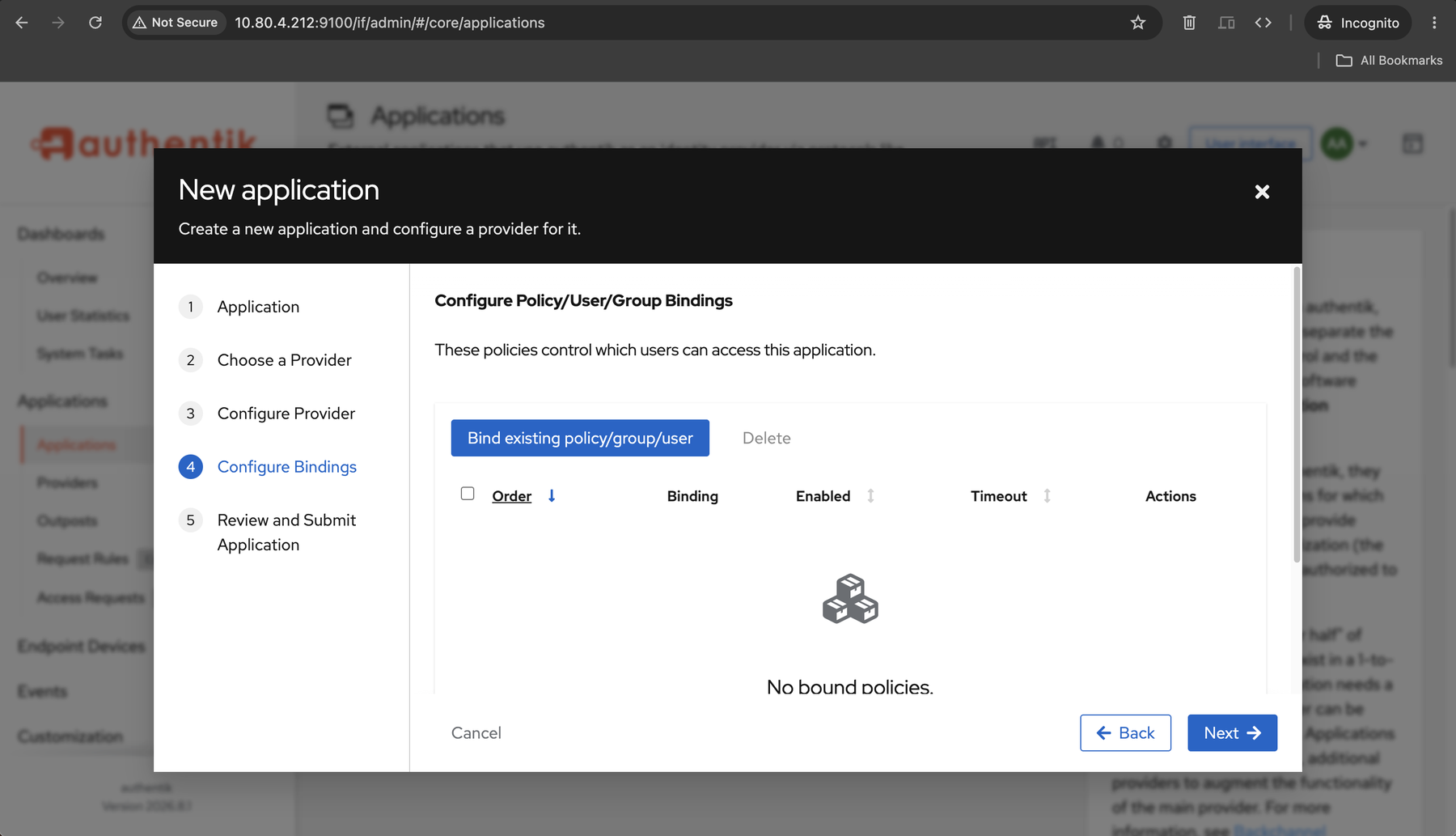Click Configure Policy/User/Group Bindings heading
Image resolution: width=1456 pixels, height=836 pixels.
point(583,300)
